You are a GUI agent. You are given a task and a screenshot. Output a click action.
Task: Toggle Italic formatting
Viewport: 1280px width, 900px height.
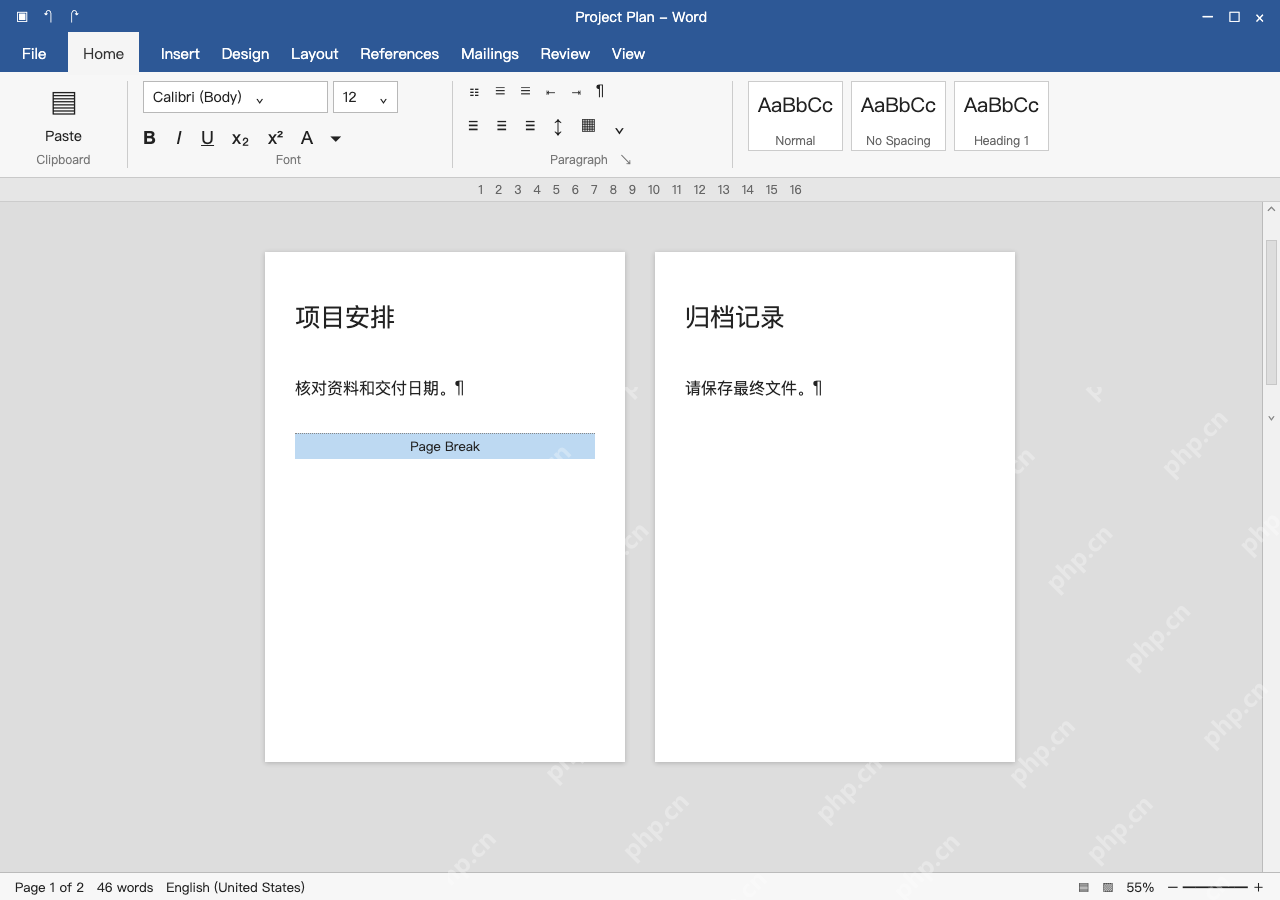[179, 138]
